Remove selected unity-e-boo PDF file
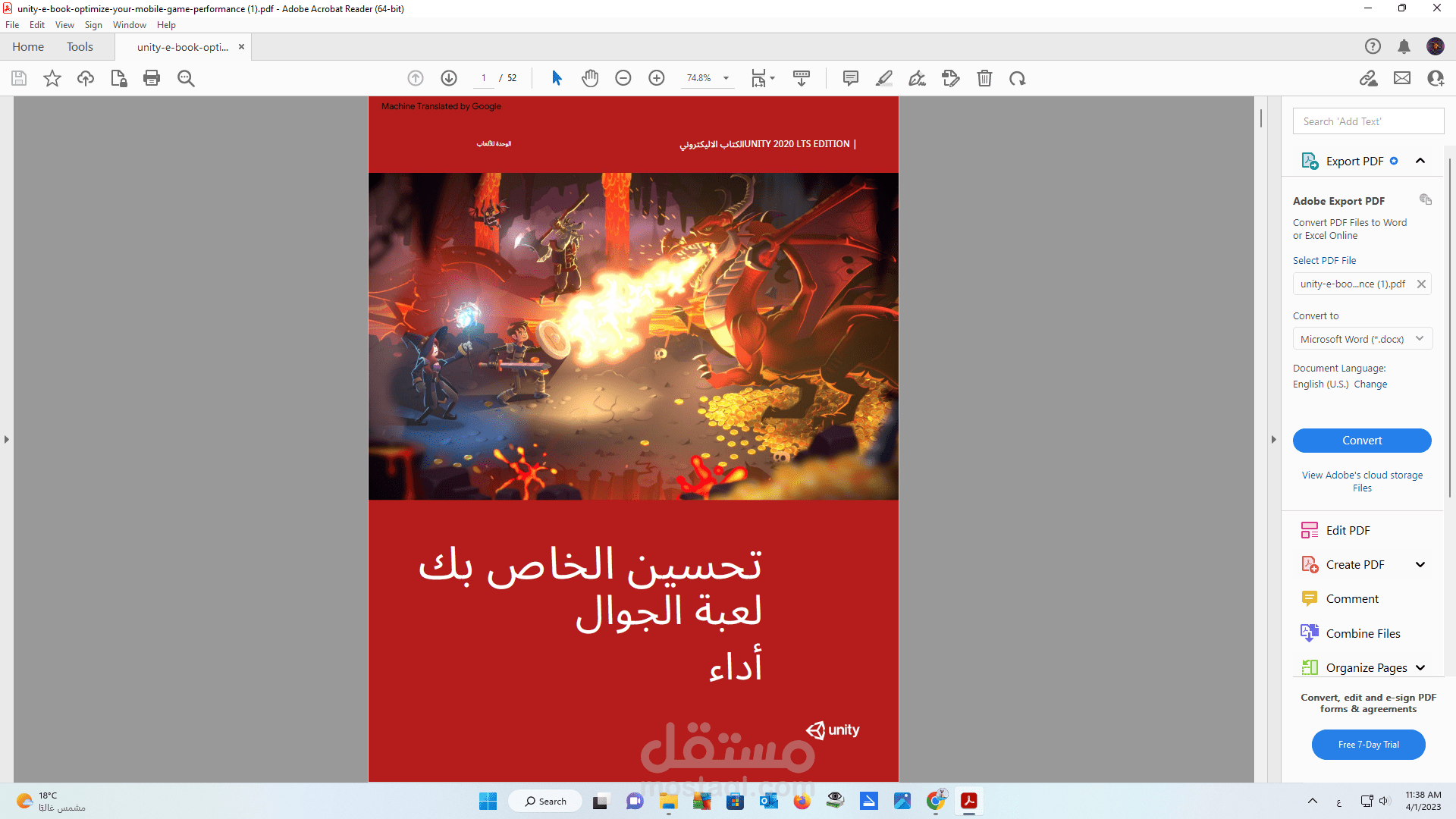This screenshot has height=819, width=1456. (x=1422, y=284)
